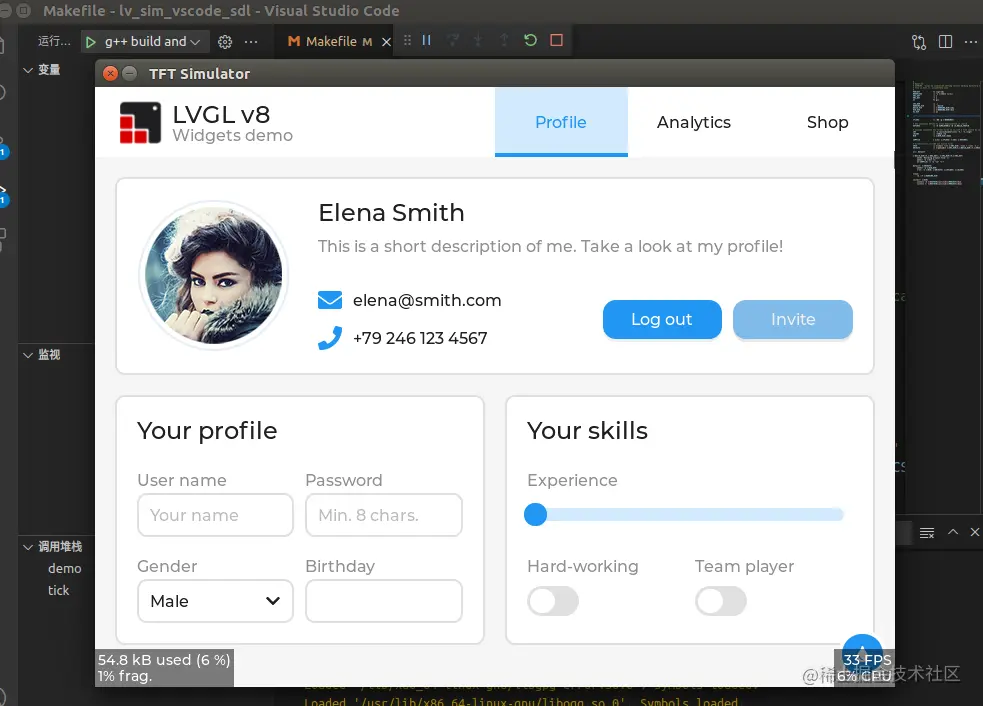The width and height of the screenshot is (983, 706).
Task: Click the Experience slider handle
Action: click(x=535, y=514)
